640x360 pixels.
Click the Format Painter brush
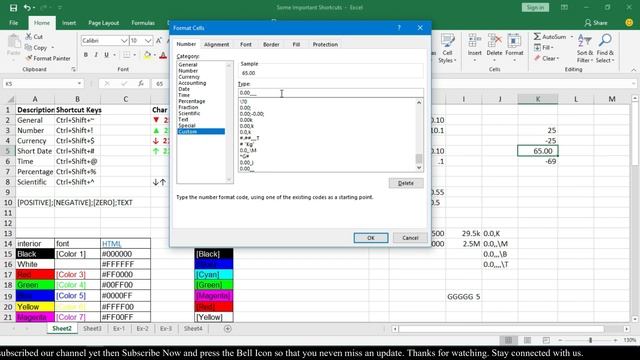[29, 58]
